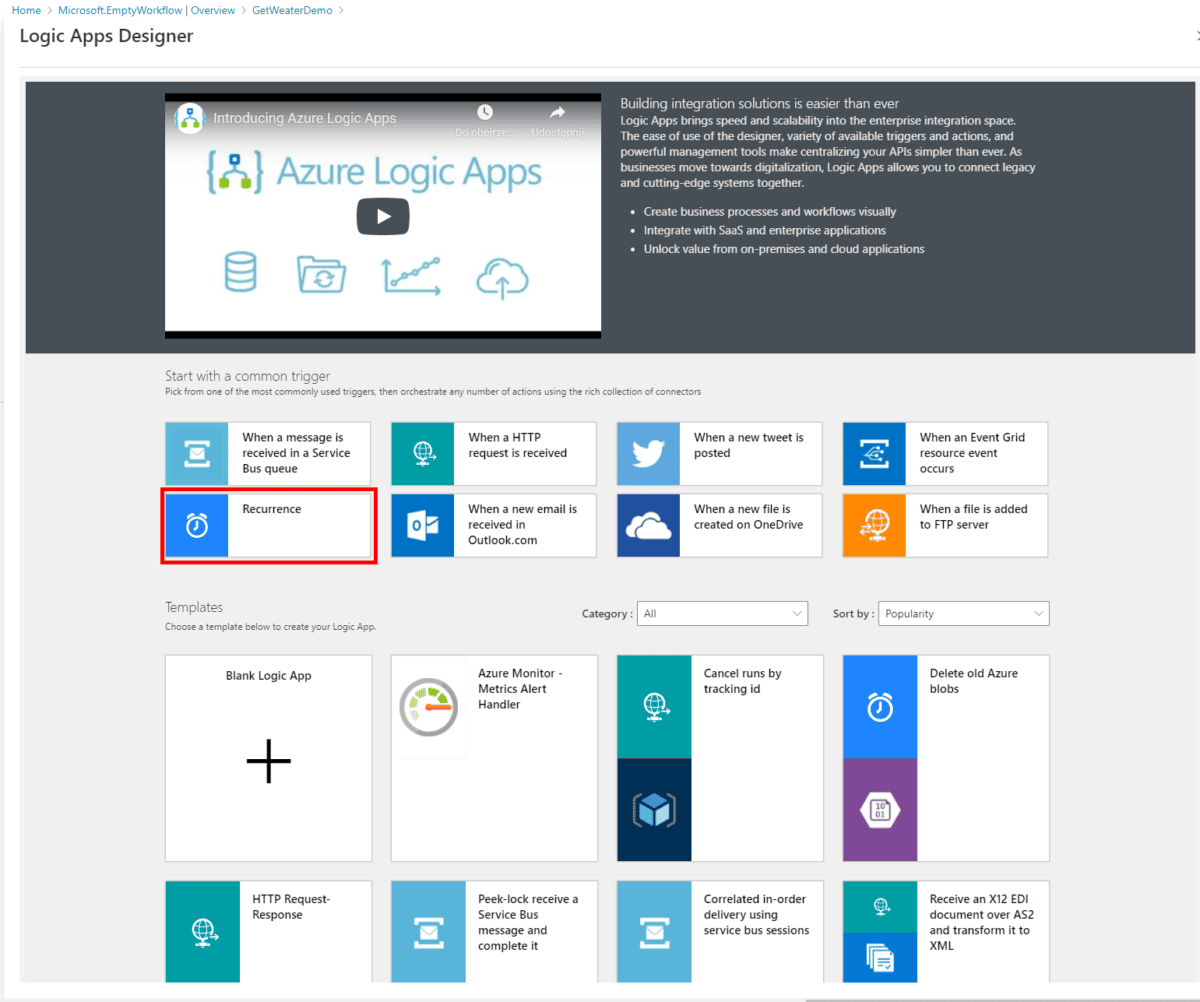Select the Blank Logic App template
This screenshot has width=1200, height=1002.
(269, 758)
